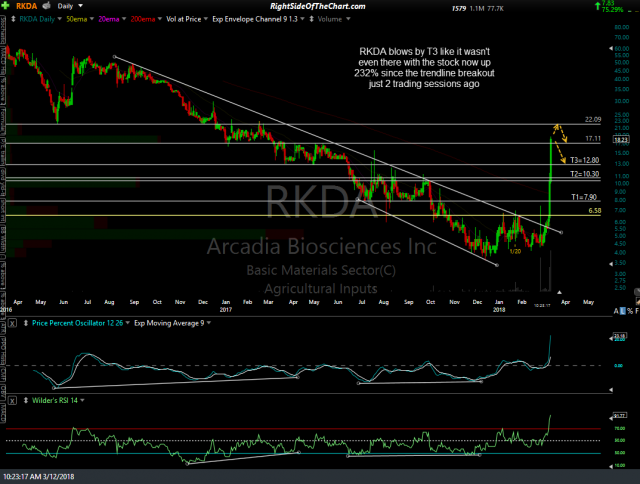Toggle percent '%' axis button

click(630, 311)
